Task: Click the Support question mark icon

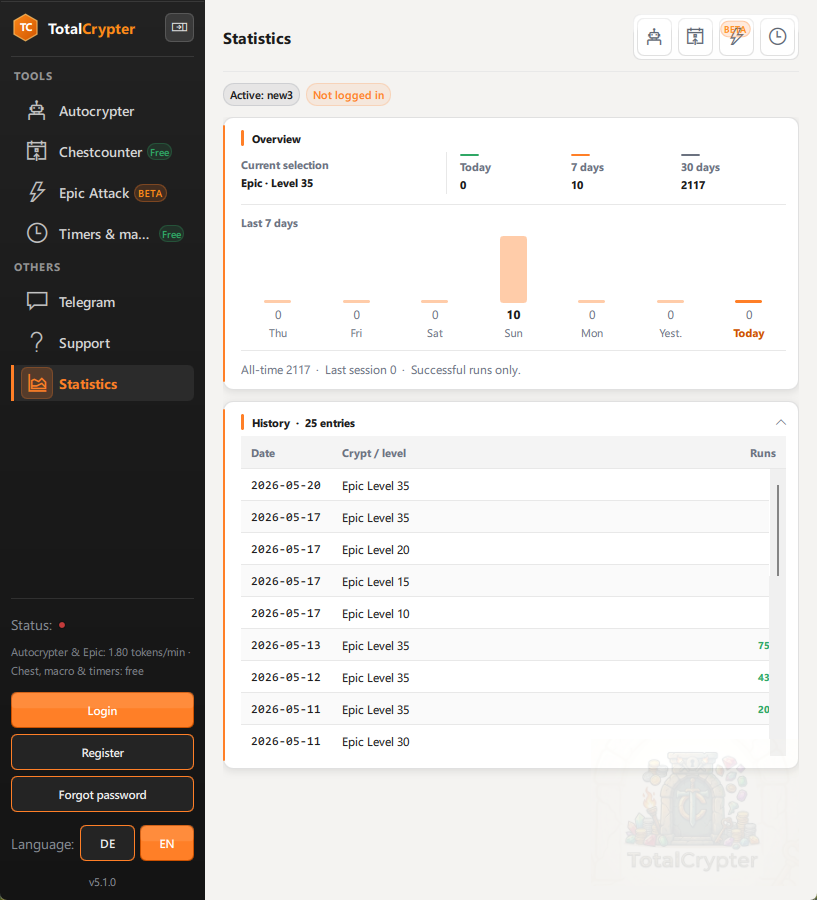Action: [37, 343]
